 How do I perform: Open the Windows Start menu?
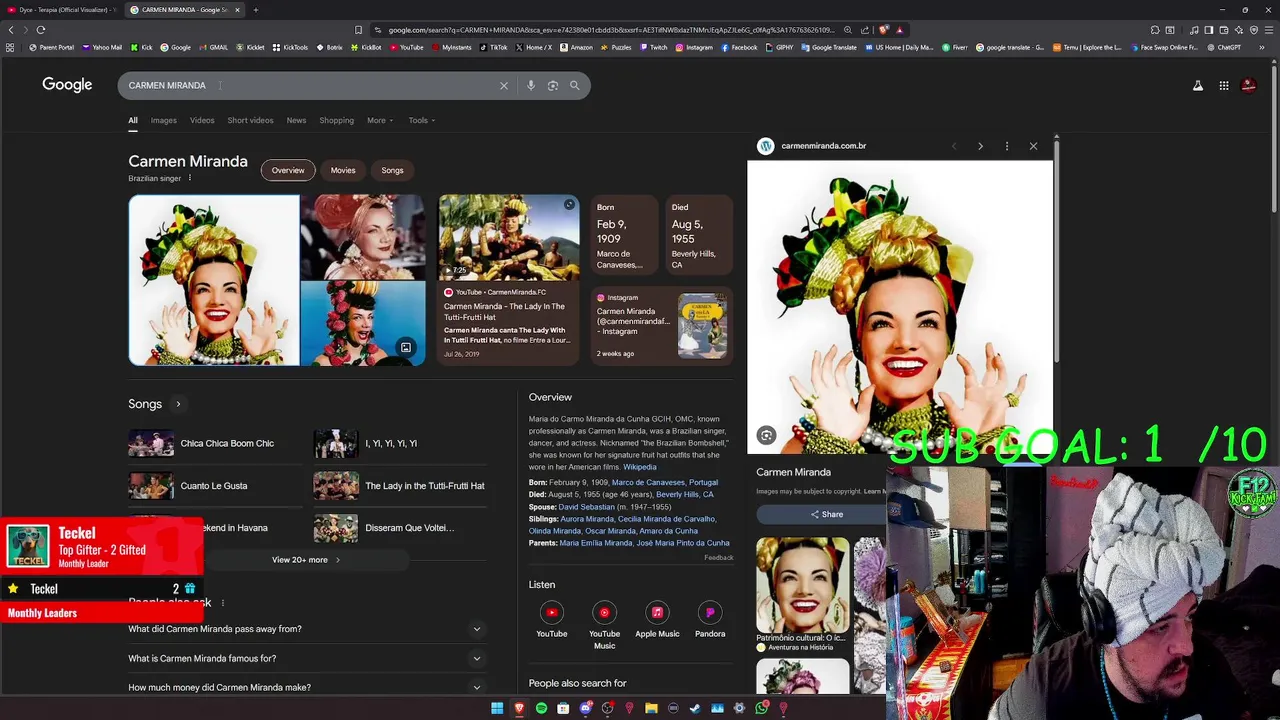coord(497,708)
